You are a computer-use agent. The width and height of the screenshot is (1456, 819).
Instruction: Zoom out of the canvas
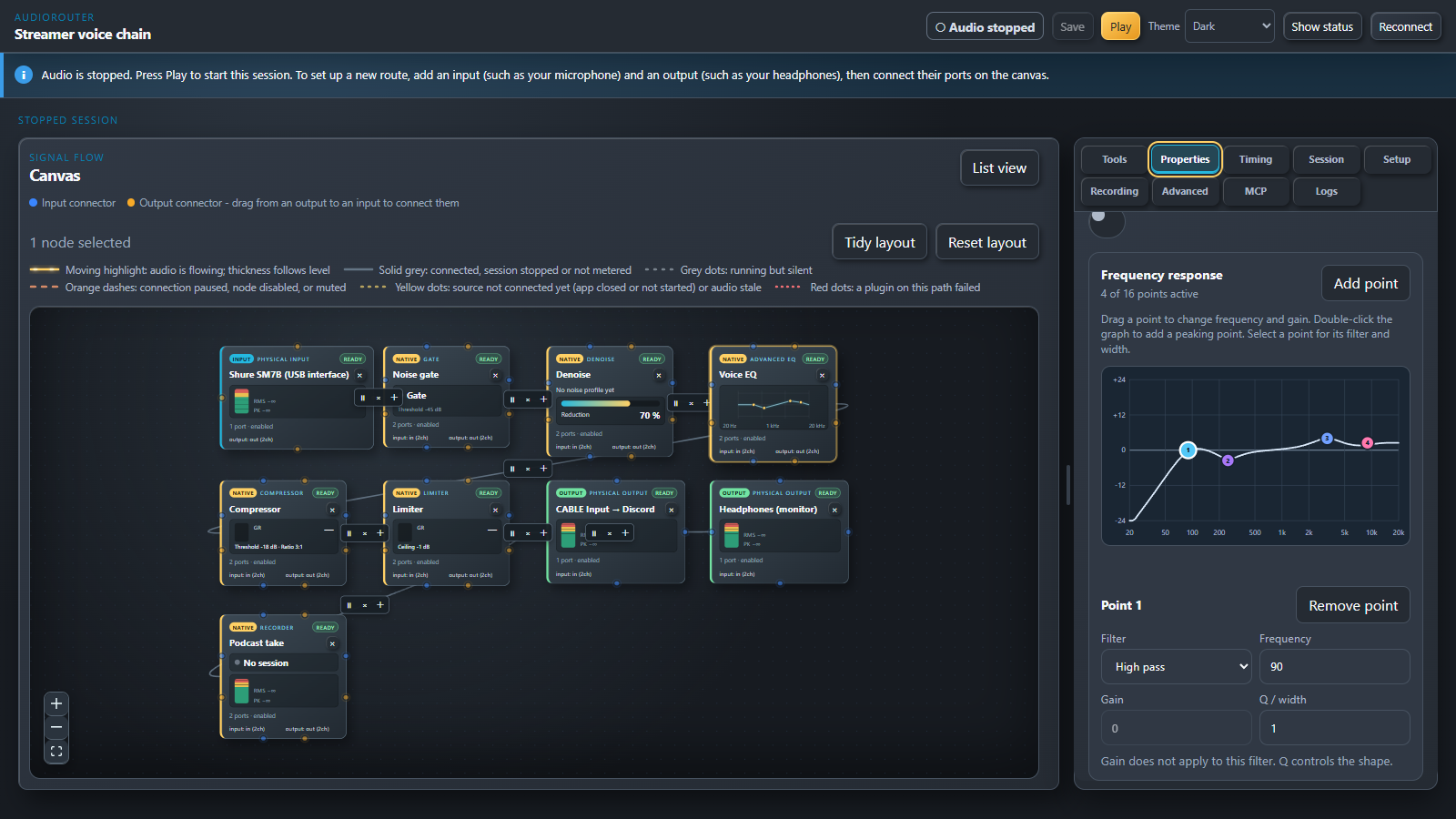(56, 727)
